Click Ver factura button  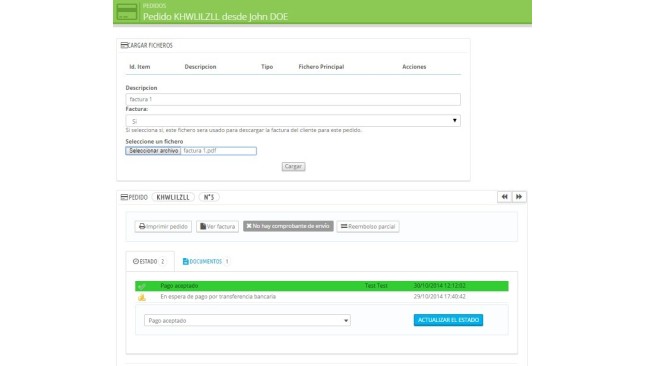point(218,226)
